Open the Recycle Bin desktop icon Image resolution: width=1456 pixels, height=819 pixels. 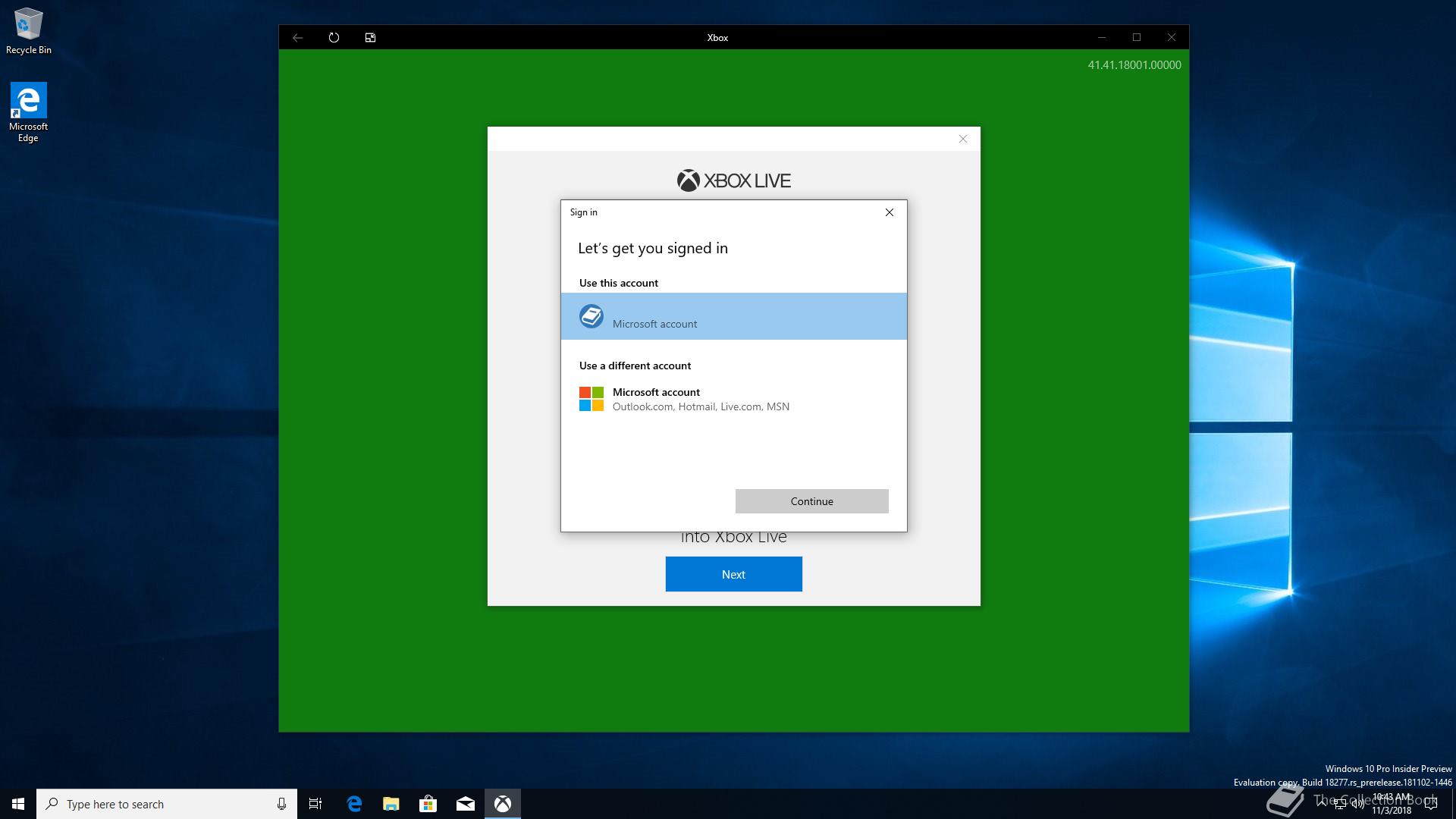[x=29, y=32]
